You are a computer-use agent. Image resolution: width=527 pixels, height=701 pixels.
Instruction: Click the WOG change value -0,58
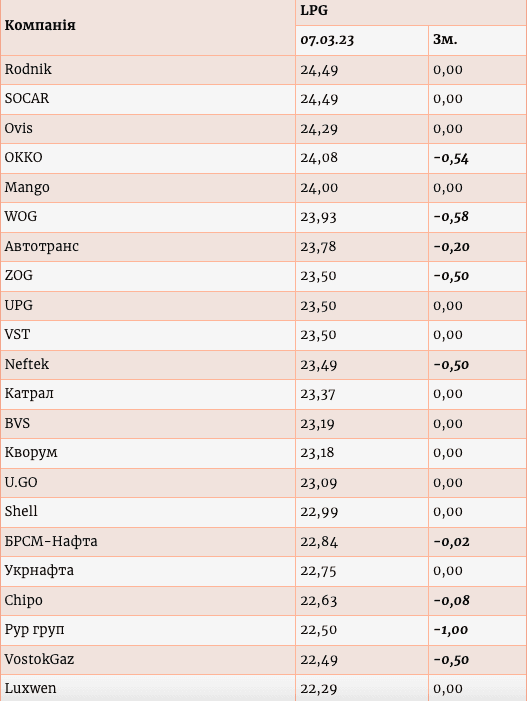[x=451, y=217]
